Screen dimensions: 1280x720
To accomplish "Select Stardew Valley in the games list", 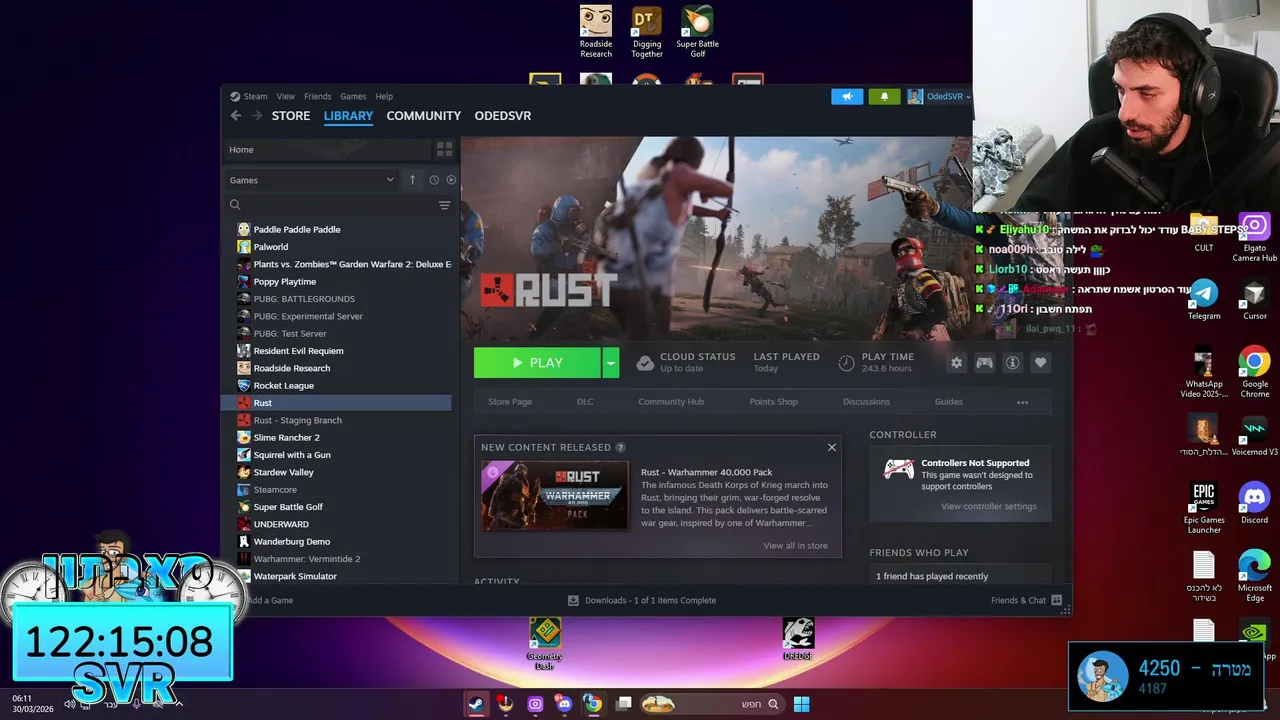I will (x=283, y=472).
